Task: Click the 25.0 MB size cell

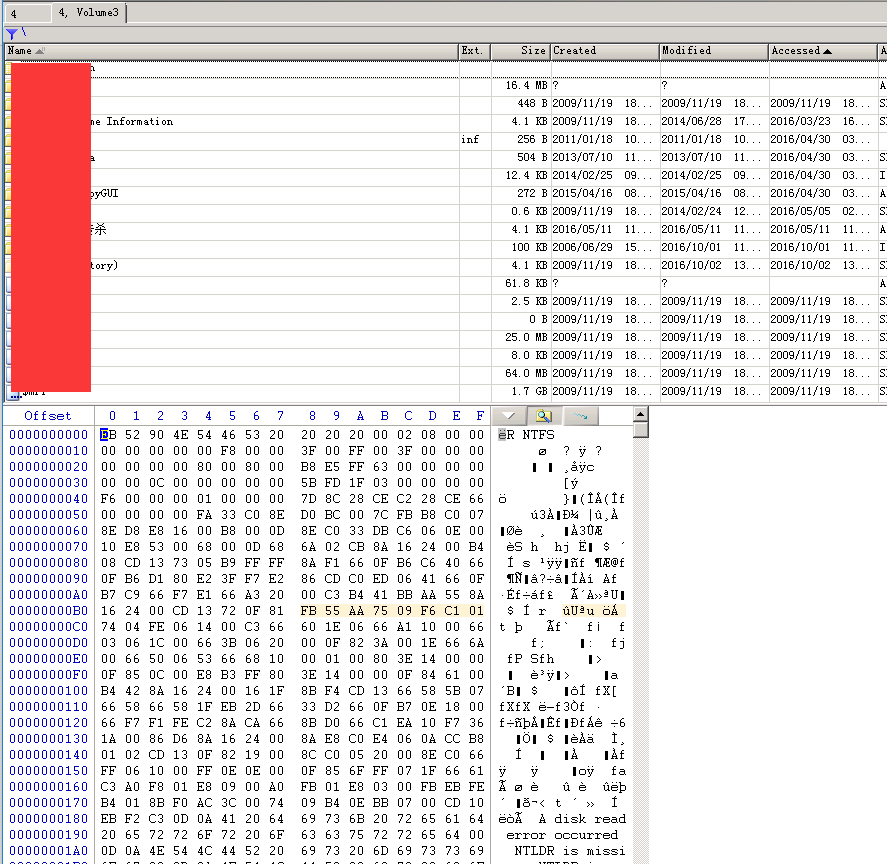Action: point(520,337)
